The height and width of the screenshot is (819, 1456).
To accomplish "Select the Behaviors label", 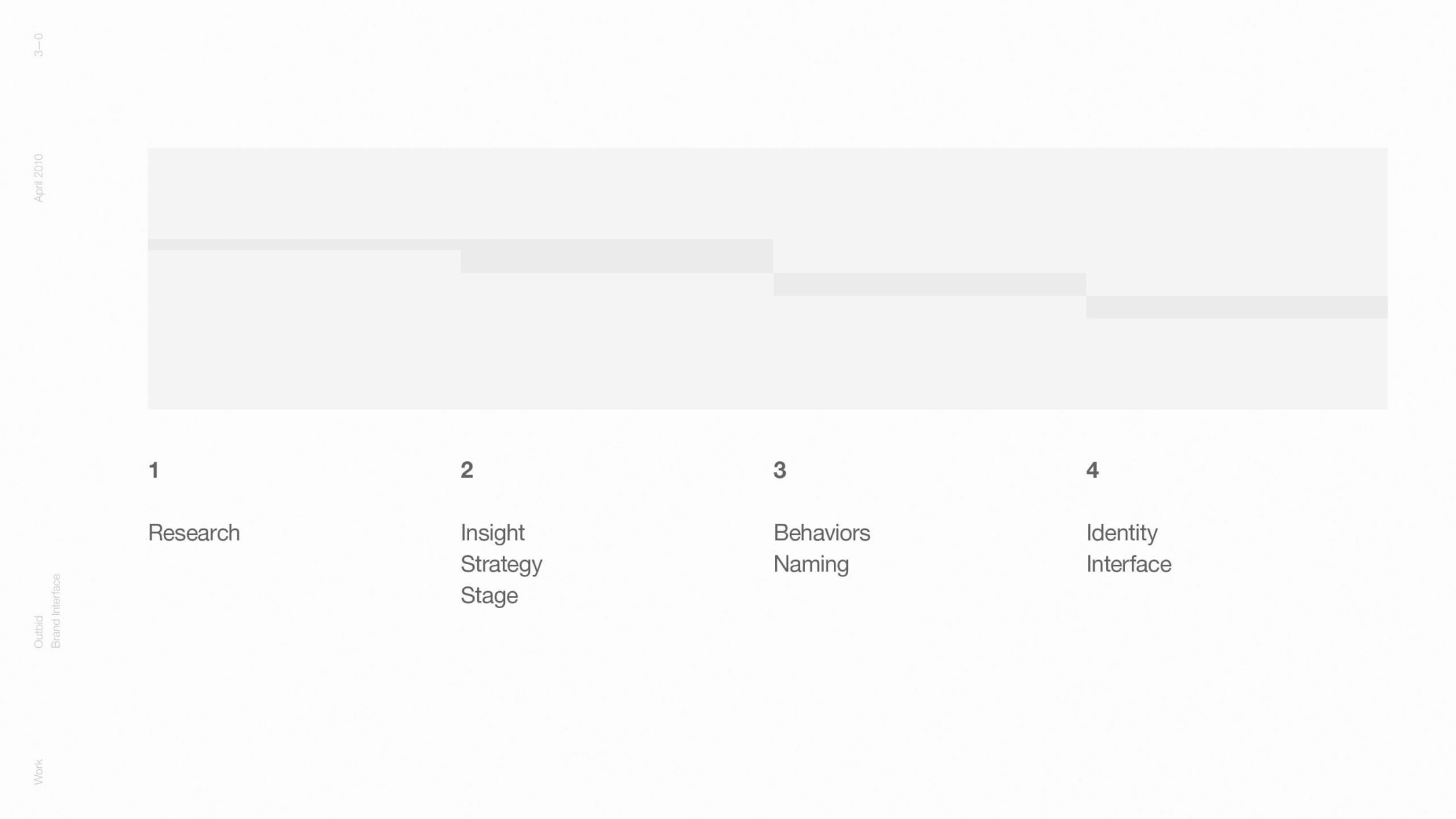I will pyautogui.click(x=821, y=533).
